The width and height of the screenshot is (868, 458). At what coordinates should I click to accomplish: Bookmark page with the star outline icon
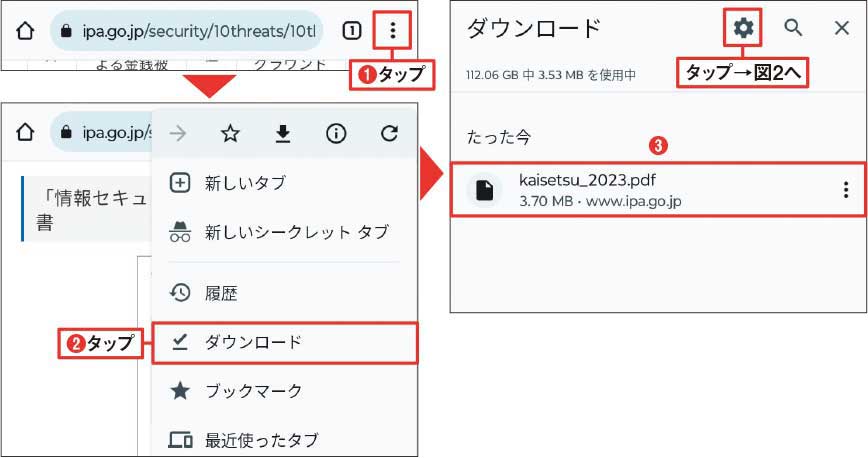(230, 133)
